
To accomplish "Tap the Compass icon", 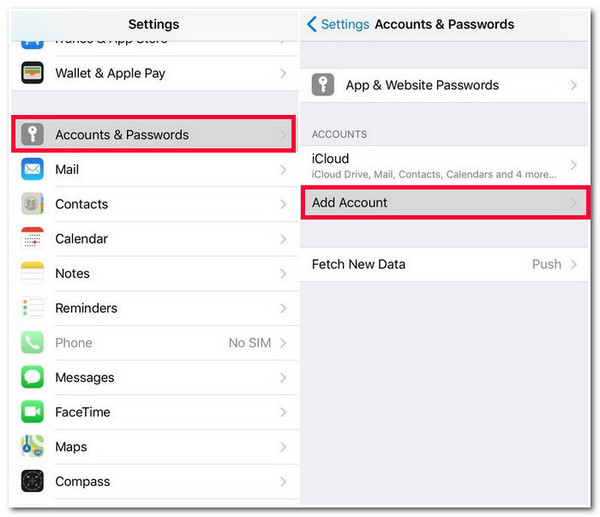I will point(32,481).
